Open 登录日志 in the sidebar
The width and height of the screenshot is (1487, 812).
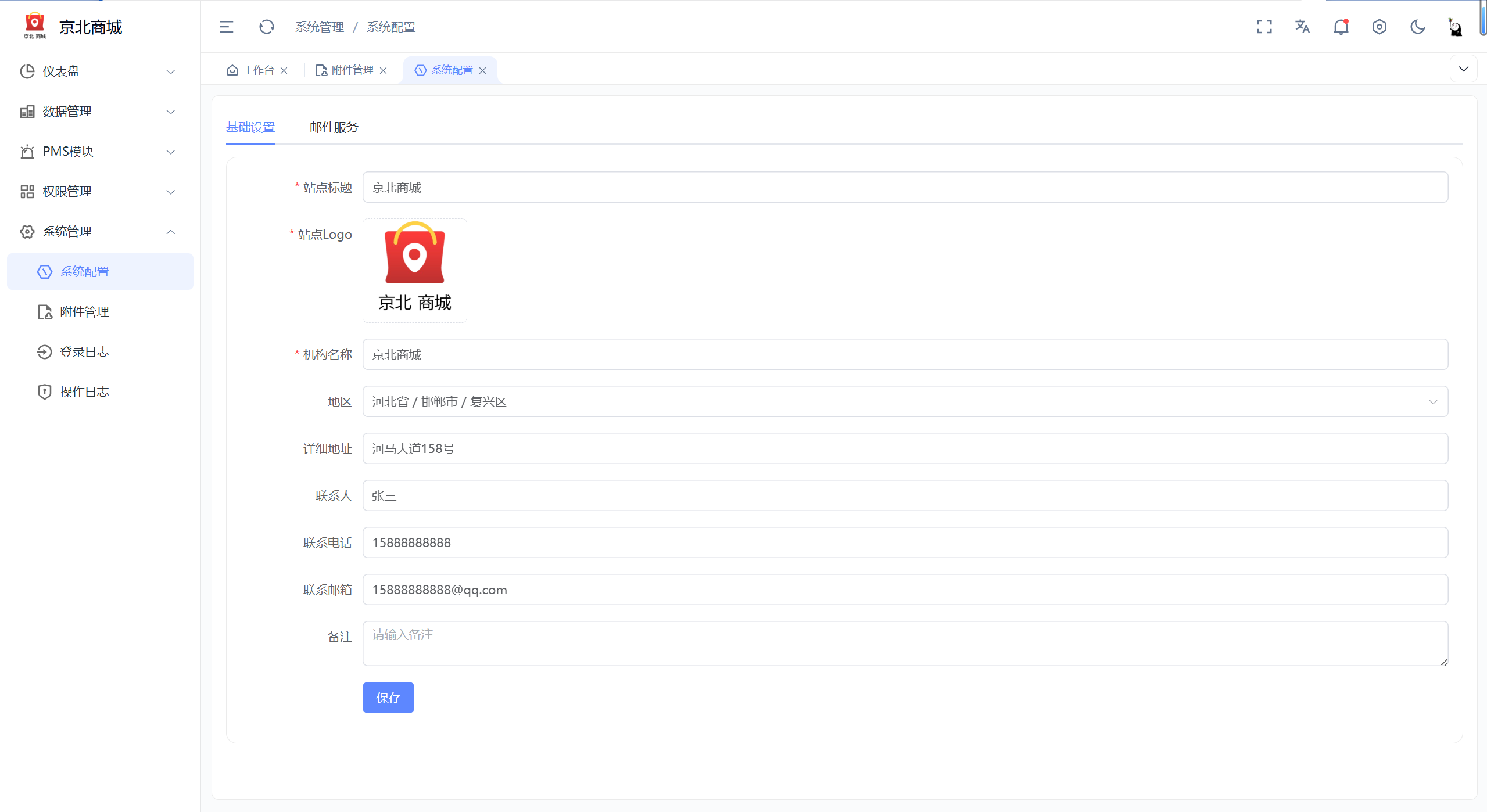(x=84, y=352)
